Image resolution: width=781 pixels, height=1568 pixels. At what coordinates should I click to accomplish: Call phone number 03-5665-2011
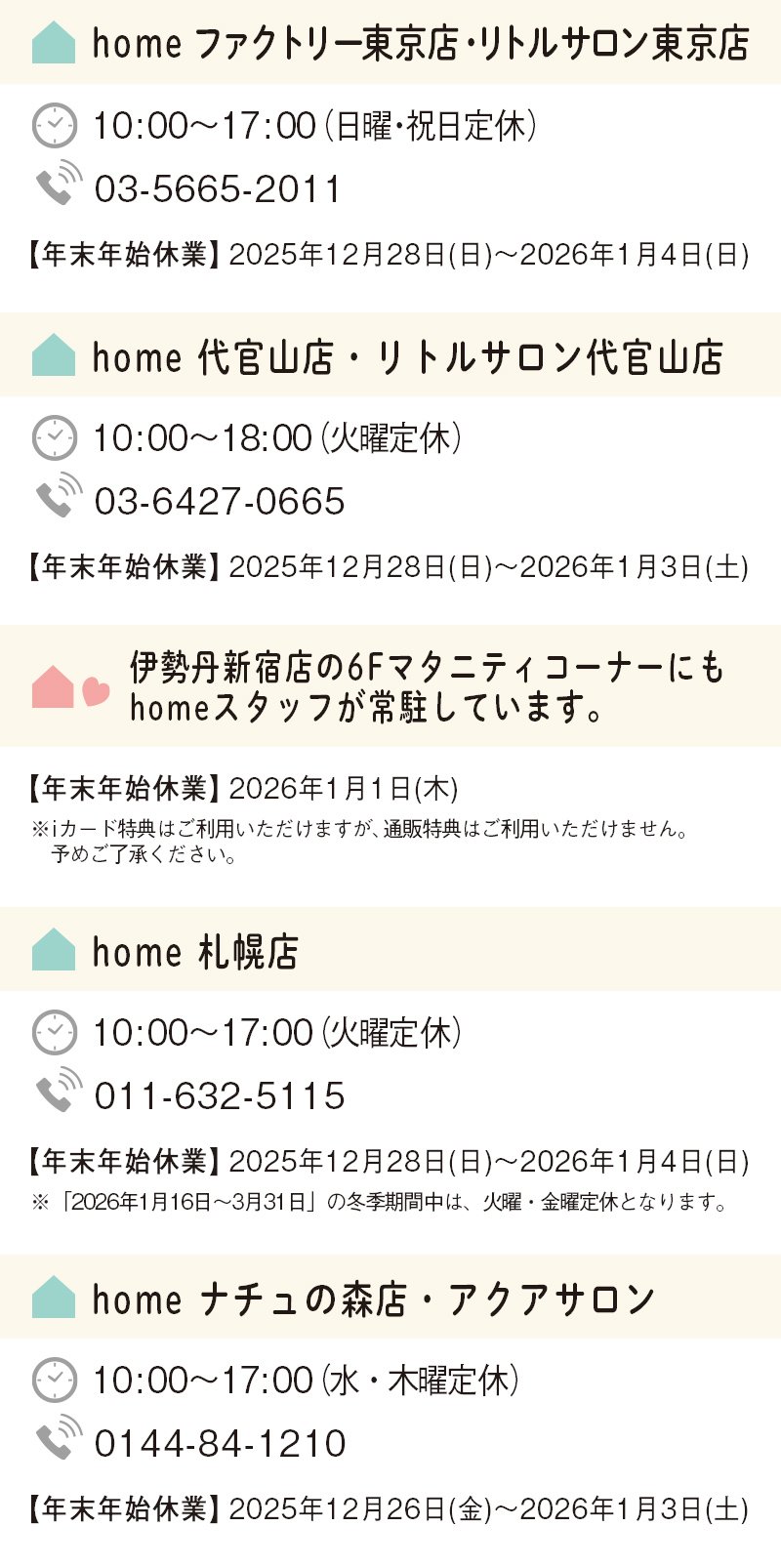pyautogui.click(x=218, y=189)
